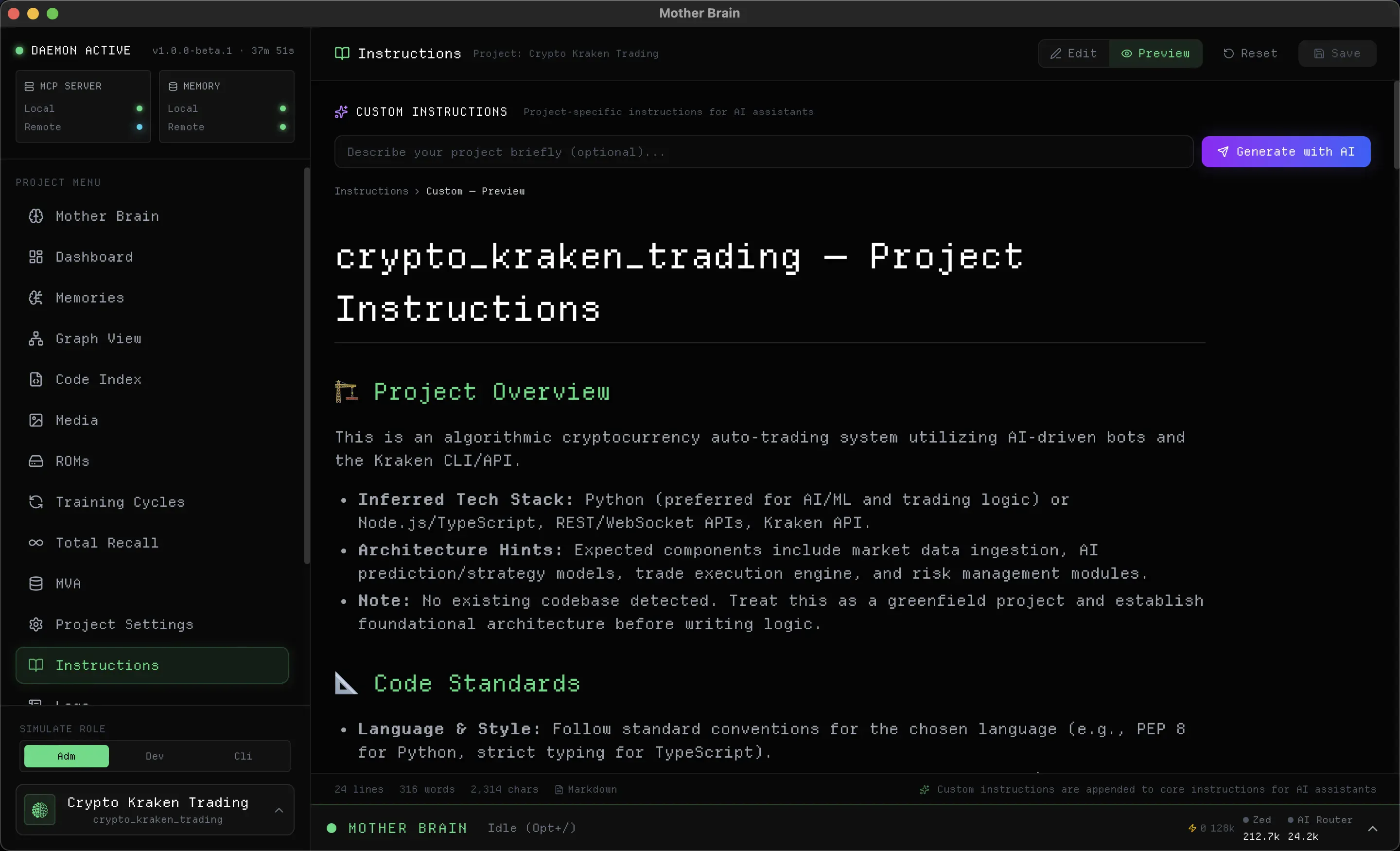The image size is (1400, 851).
Task: Expand the Crypto Kraken Trading project switcher
Action: tap(279, 811)
